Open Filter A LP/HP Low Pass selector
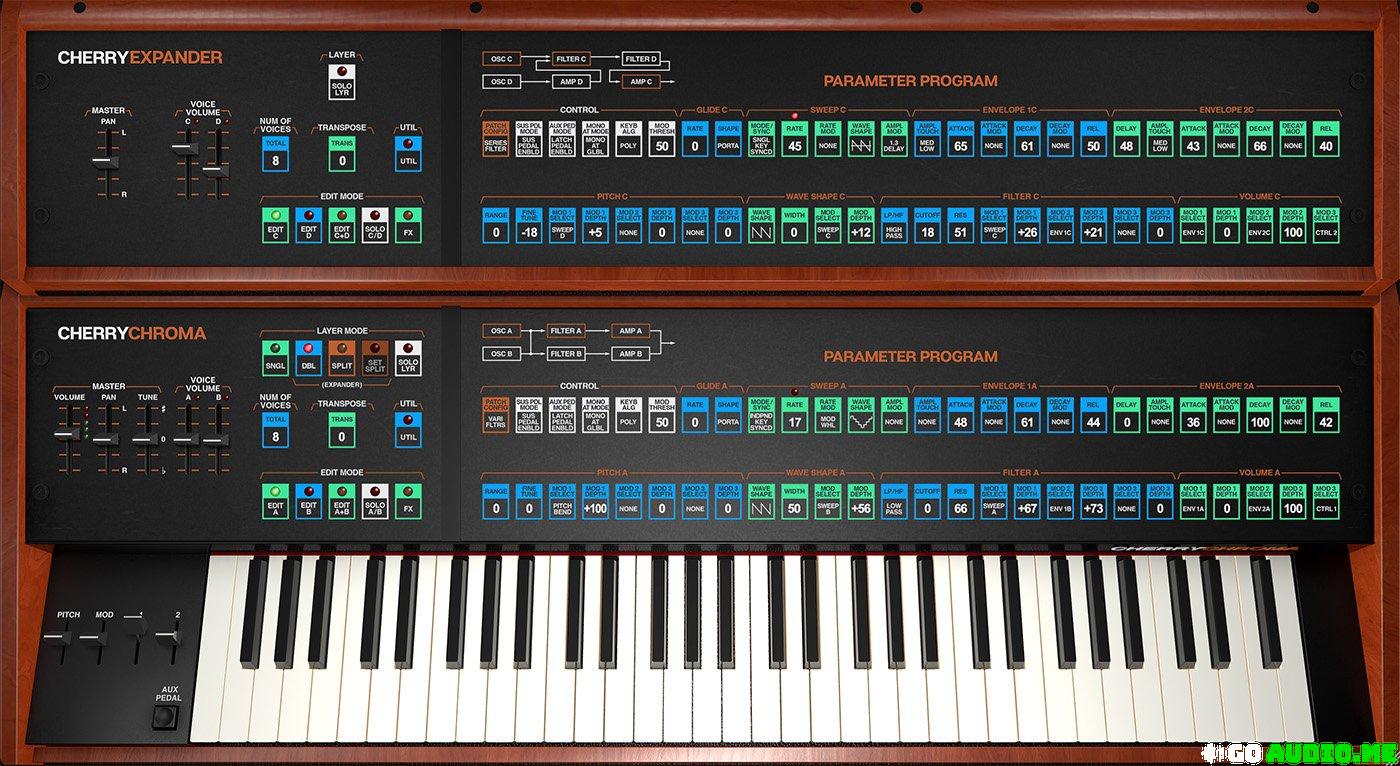This screenshot has width=1400, height=766. pyautogui.click(x=894, y=502)
